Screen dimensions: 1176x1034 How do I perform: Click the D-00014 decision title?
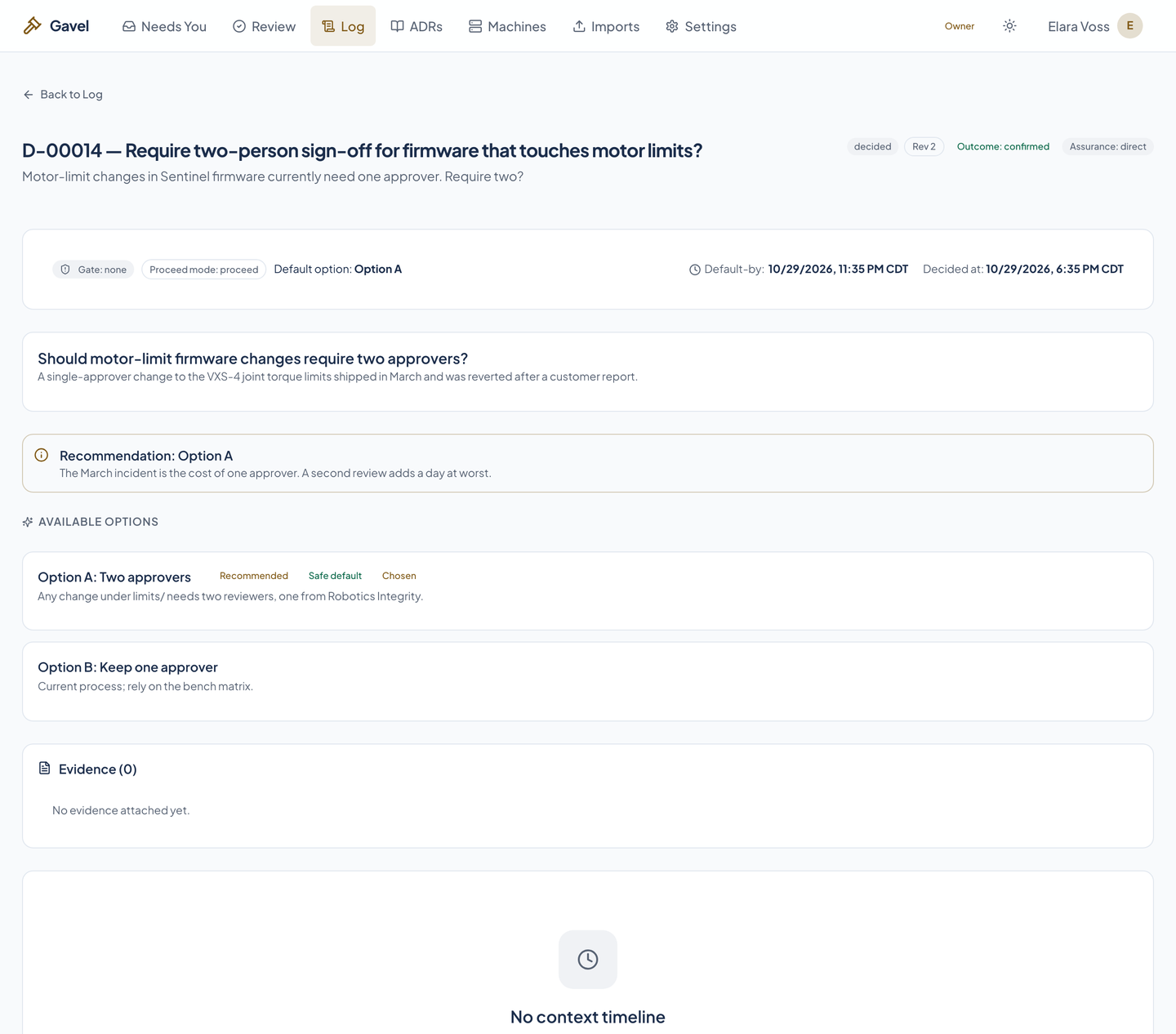click(x=363, y=150)
